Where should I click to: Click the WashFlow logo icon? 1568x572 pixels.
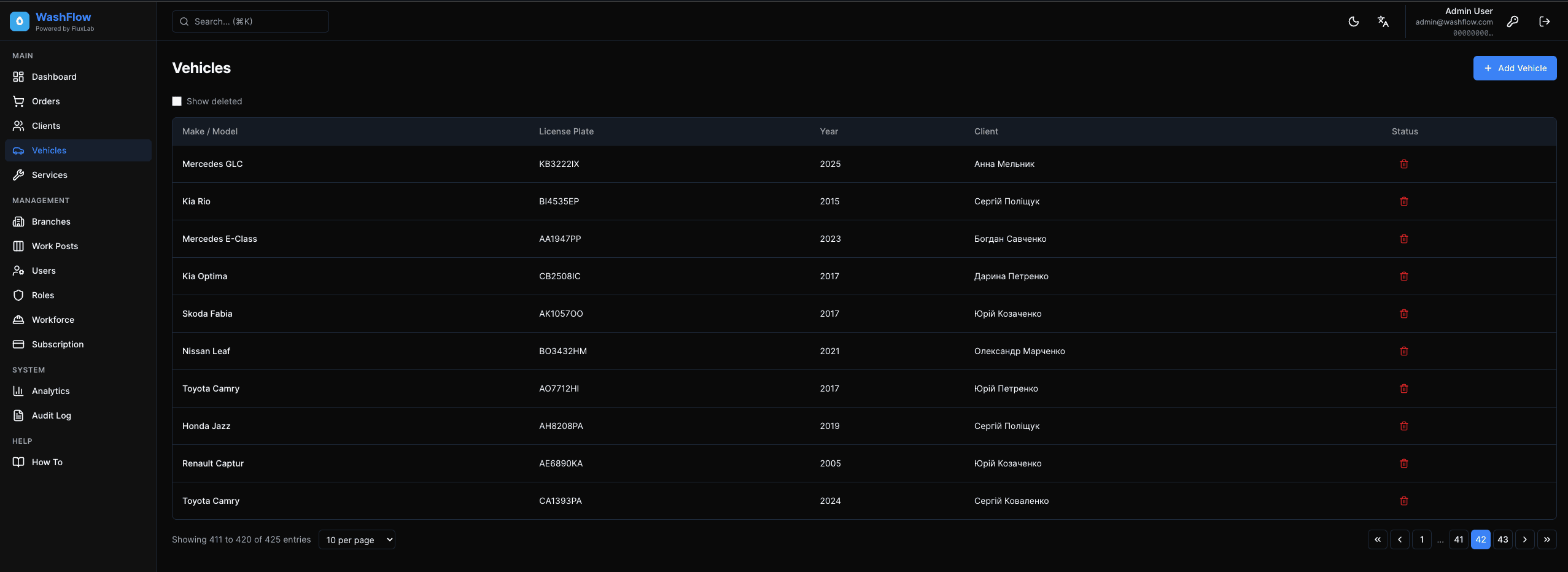[x=20, y=21]
